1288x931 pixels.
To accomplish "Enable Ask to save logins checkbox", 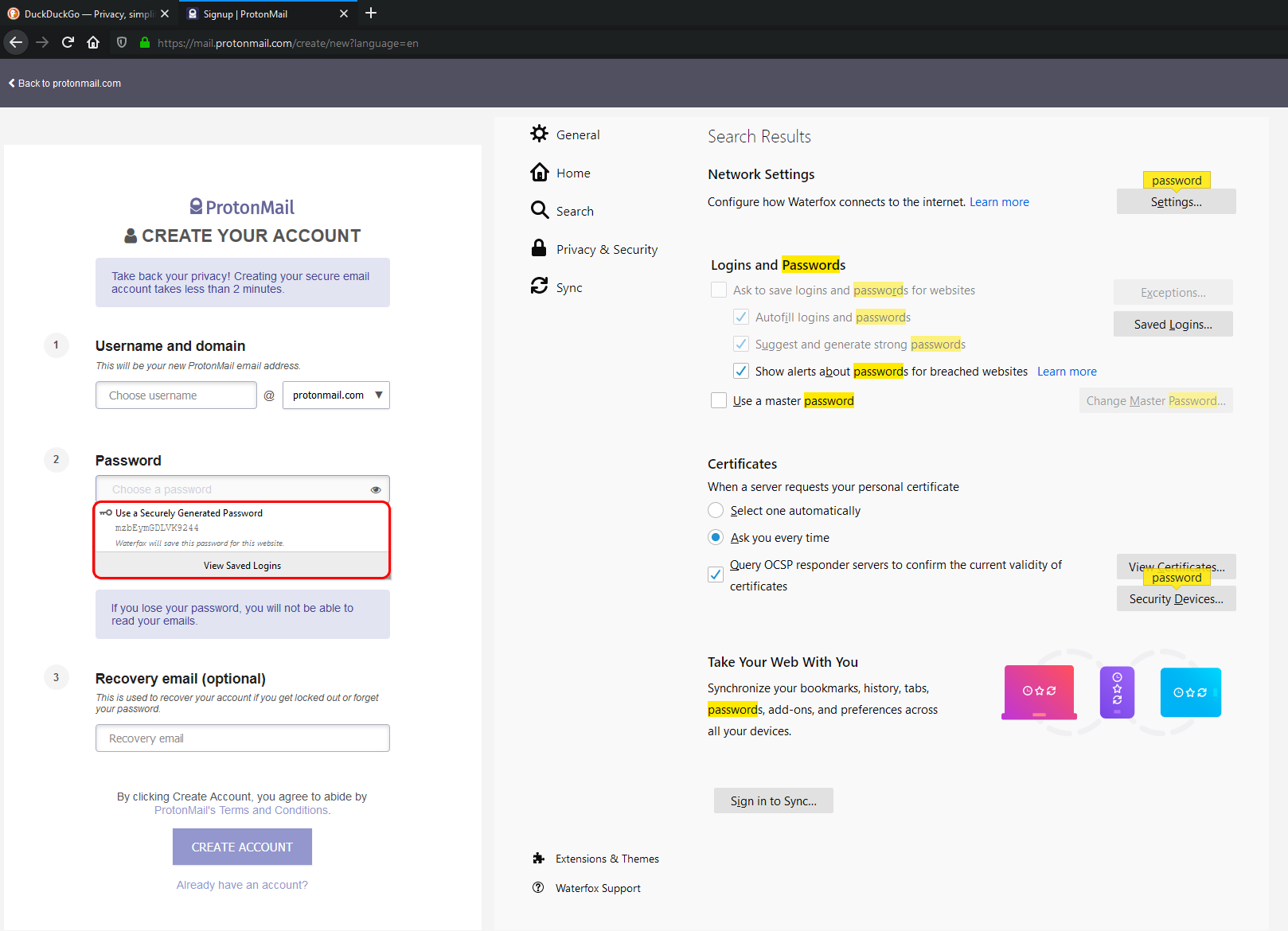I will 719,290.
